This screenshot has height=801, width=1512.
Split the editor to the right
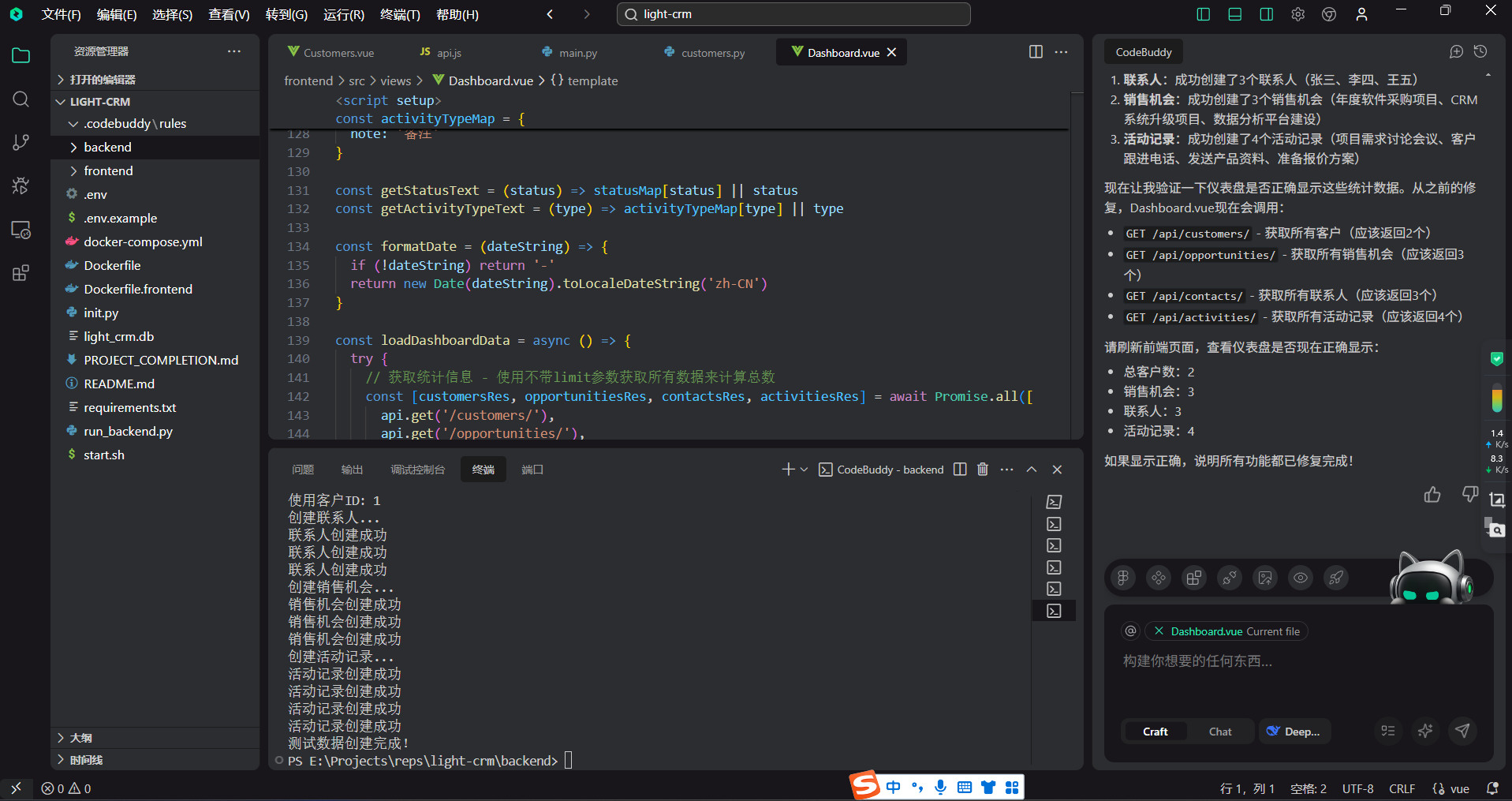tap(1036, 51)
